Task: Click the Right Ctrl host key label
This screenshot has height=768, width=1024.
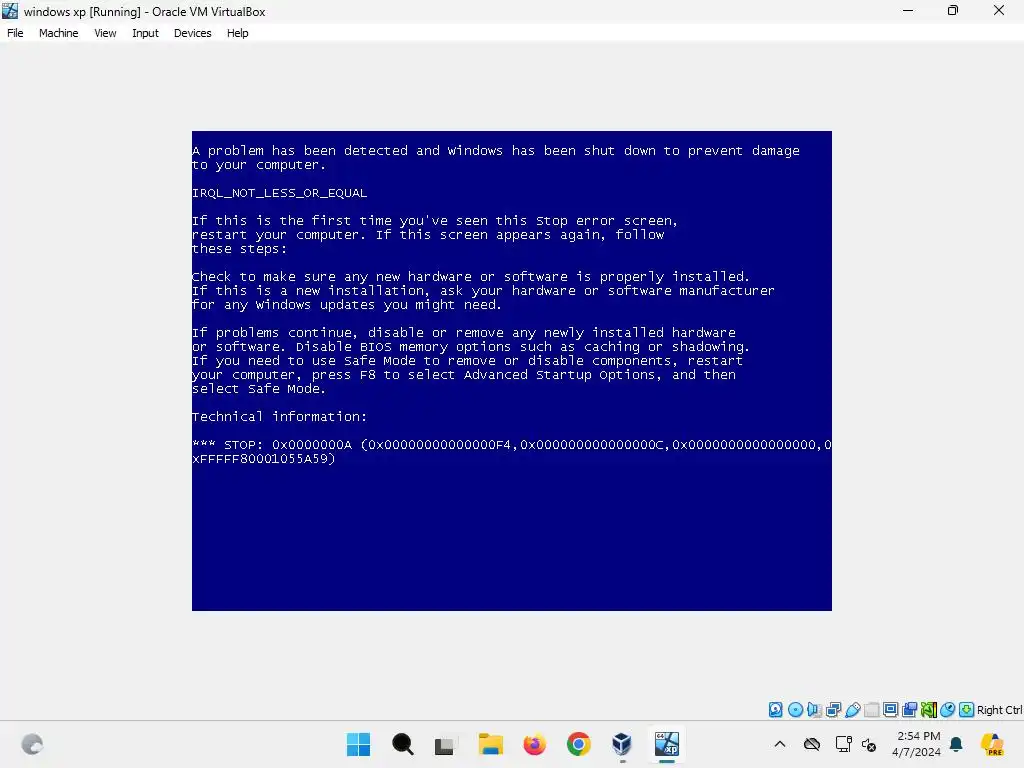Action: point(999,710)
